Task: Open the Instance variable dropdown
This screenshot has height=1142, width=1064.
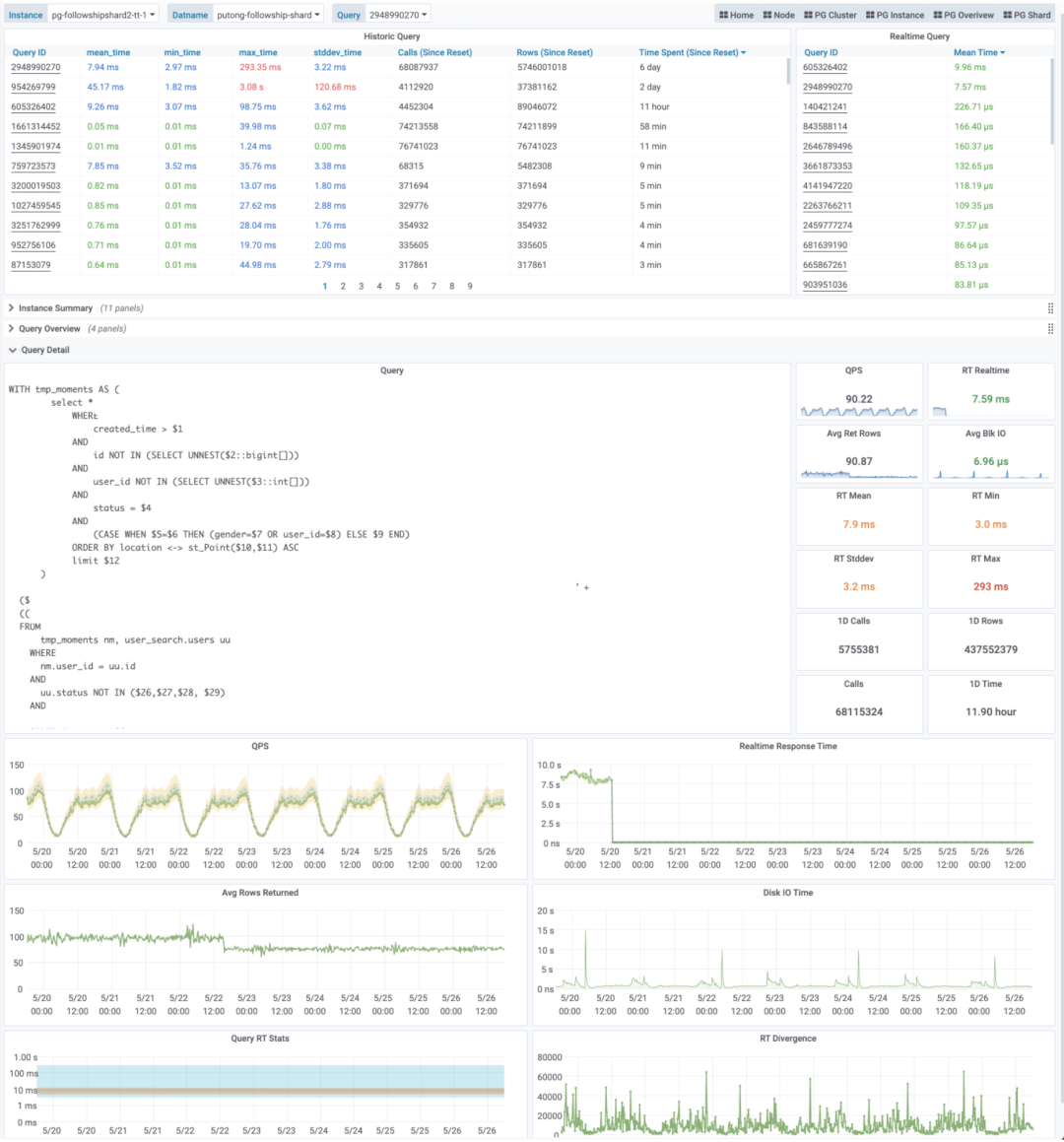Action: [x=103, y=15]
